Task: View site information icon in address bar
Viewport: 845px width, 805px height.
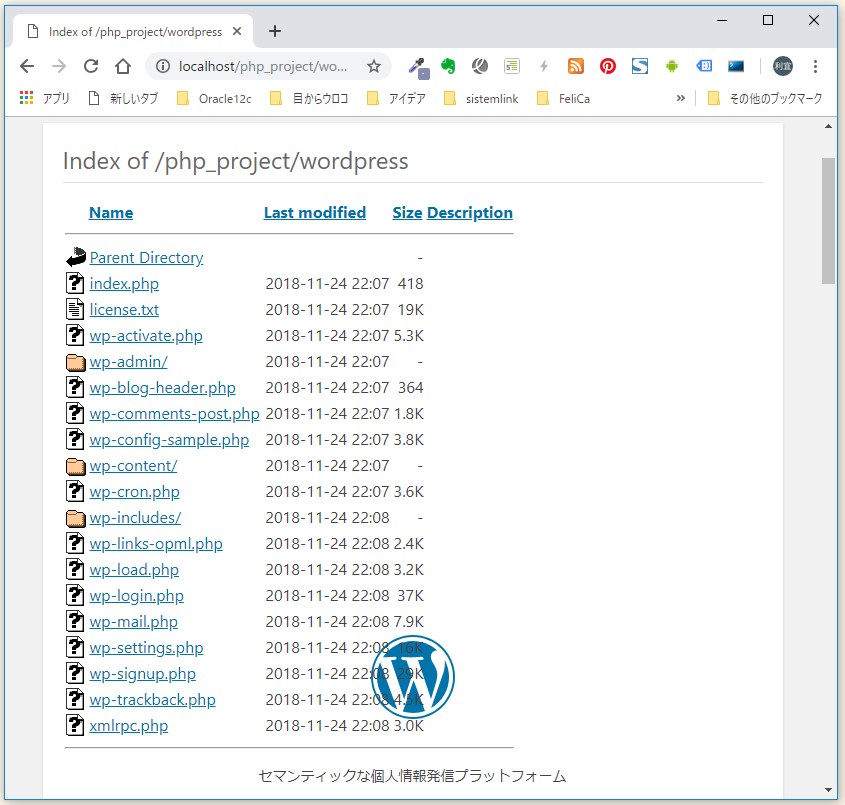Action: coord(163,66)
